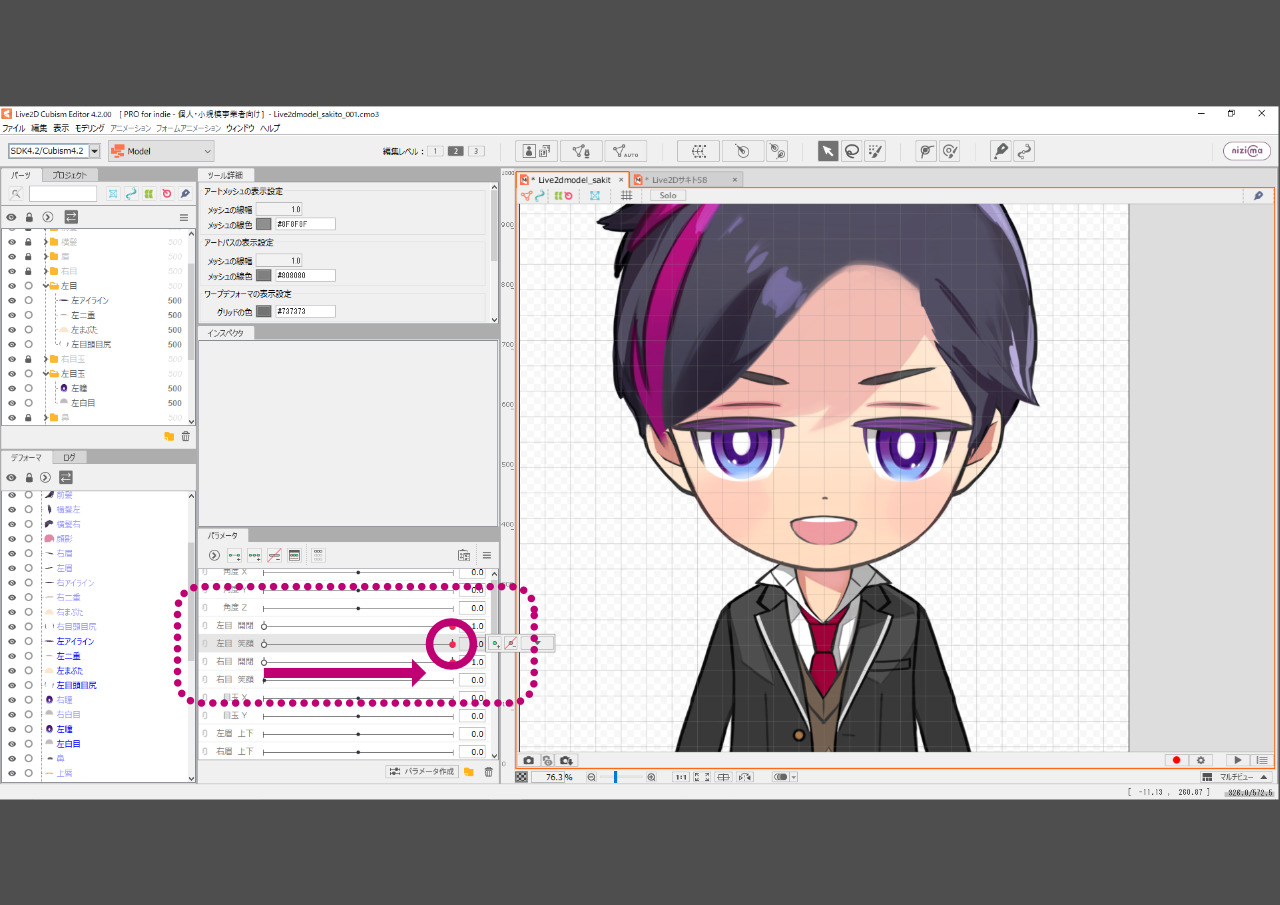The height and width of the screenshot is (905, 1280).
Task: Open the Parts panel hamburger menu
Action: click(184, 217)
